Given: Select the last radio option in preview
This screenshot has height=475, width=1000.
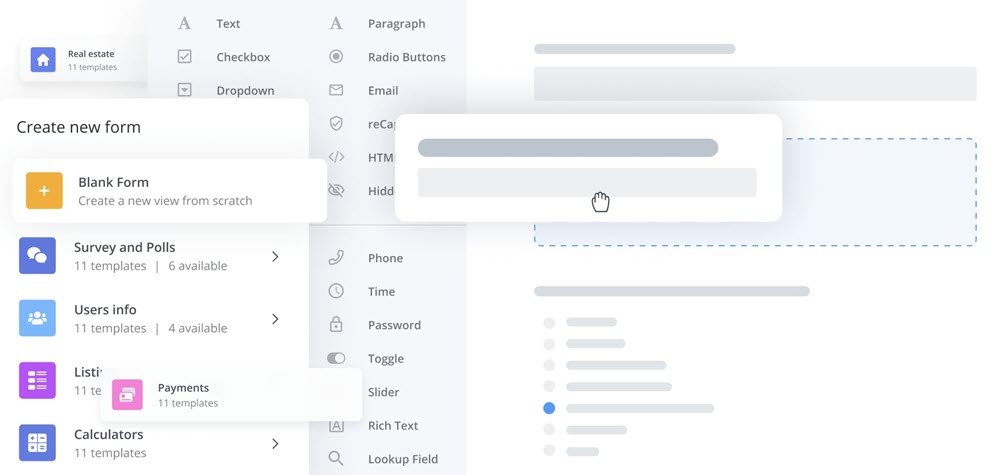Looking at the screenshot, I should tap(549, 451).
